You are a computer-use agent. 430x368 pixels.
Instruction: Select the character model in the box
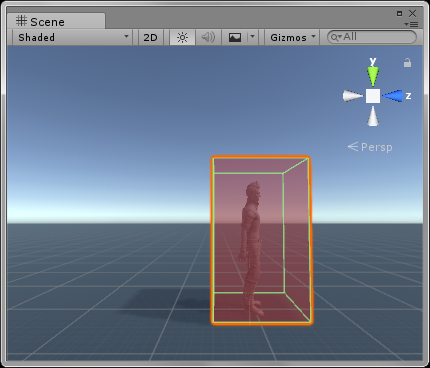pos(251,247)
